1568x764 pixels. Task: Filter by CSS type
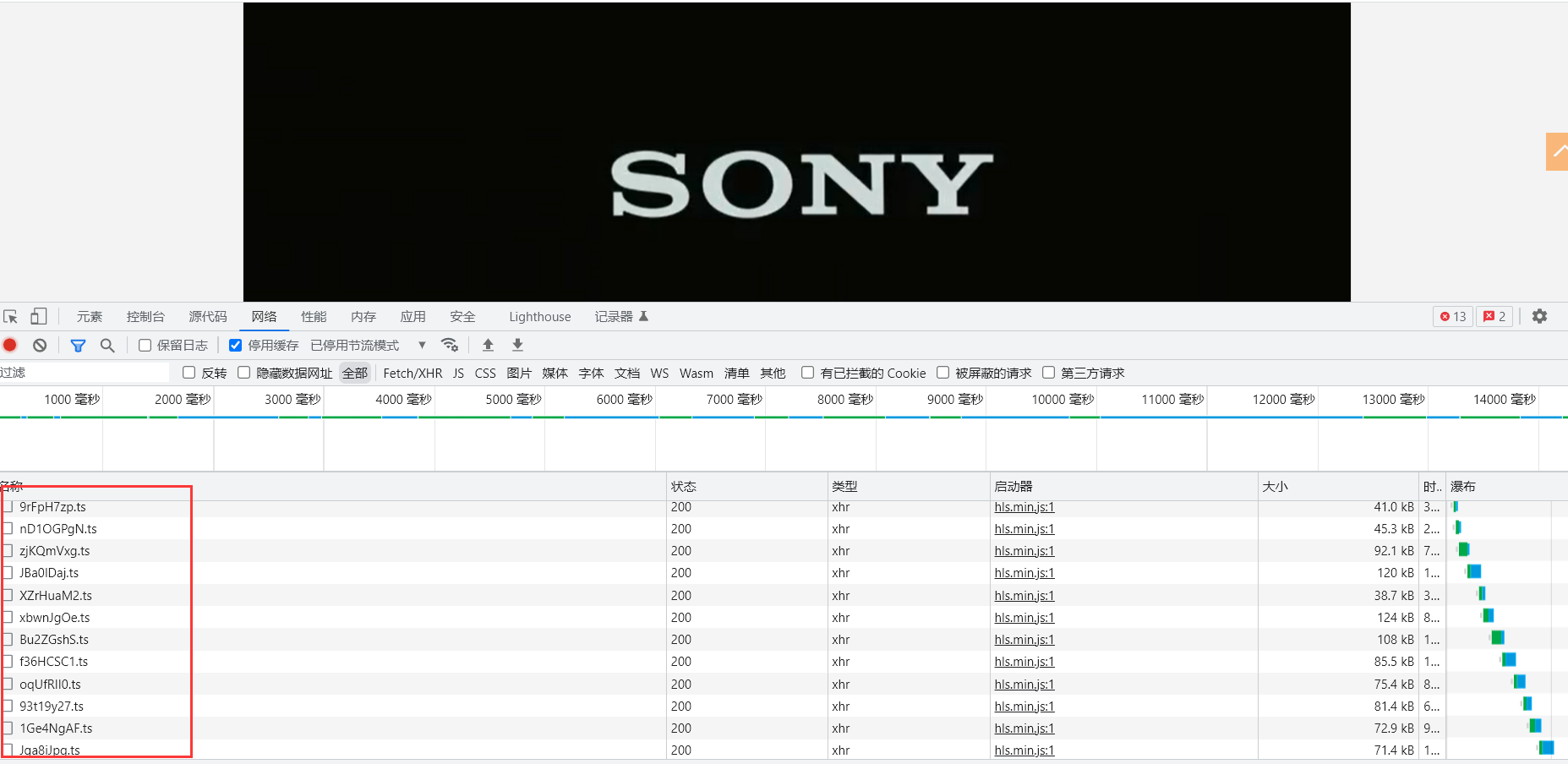(x=485, y=373)
